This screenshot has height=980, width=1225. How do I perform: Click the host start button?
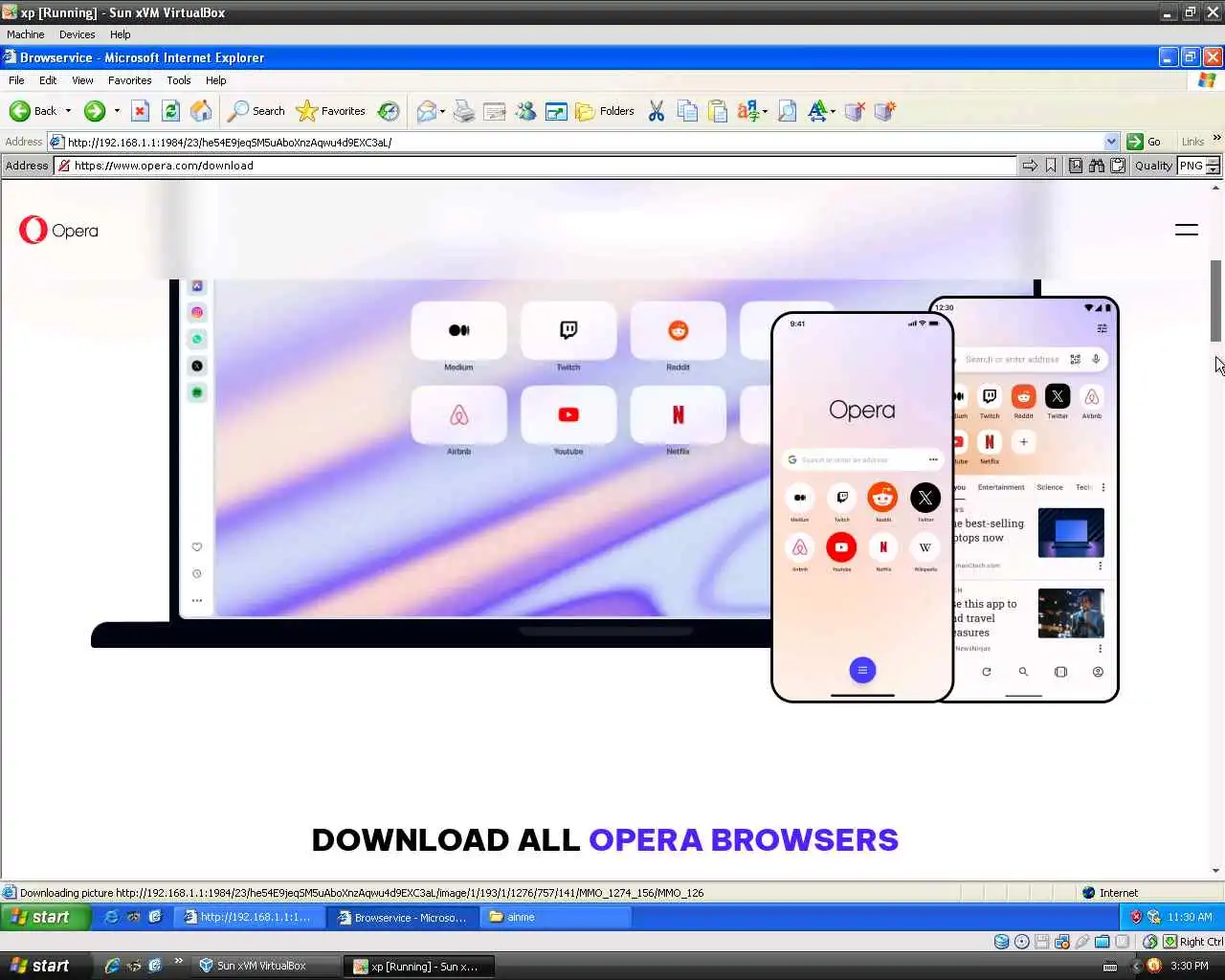click(x=45, y=966)
